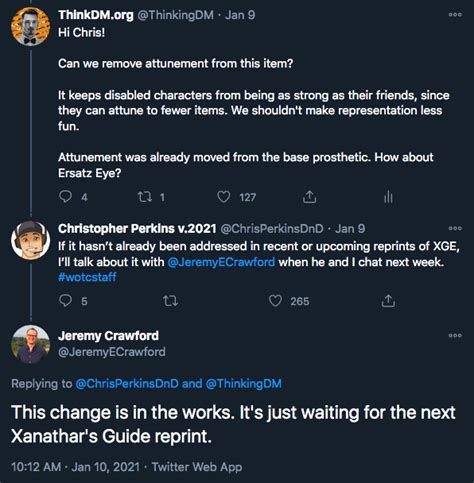Viewport: 474px width, 483px height.
Task: Reply to Christopher Perkins' tweet
Action: 65,301
